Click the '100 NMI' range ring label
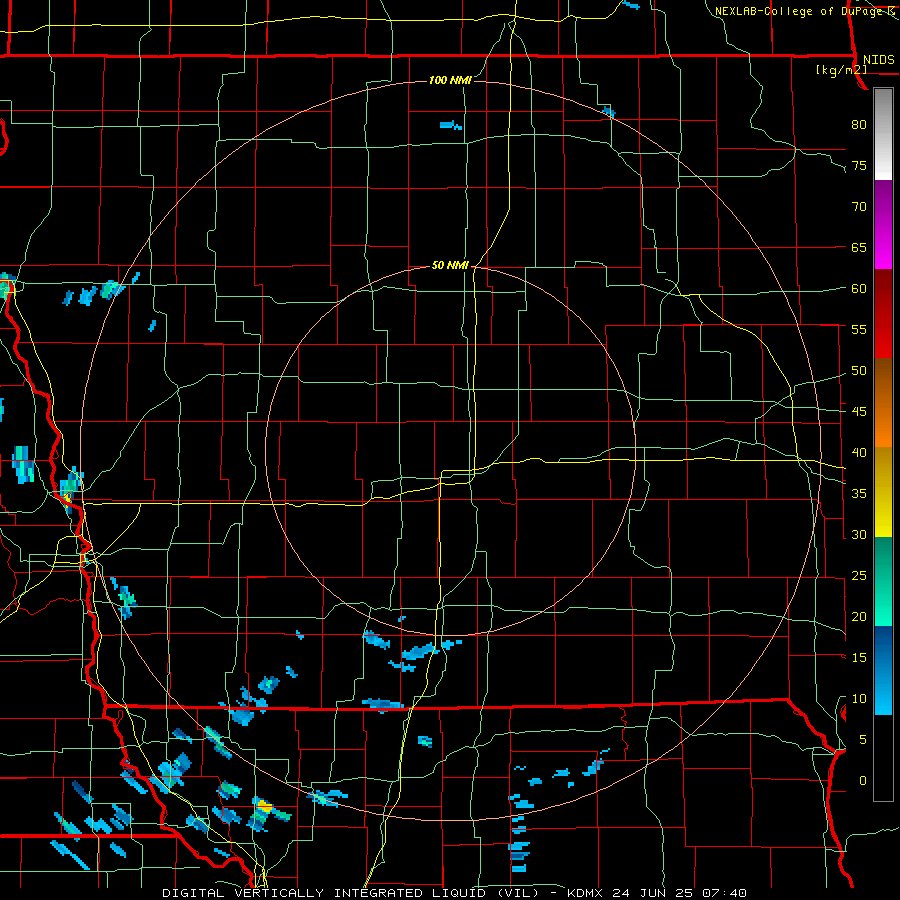The height and width of the screenshot is (900, 900). [450, 80]
